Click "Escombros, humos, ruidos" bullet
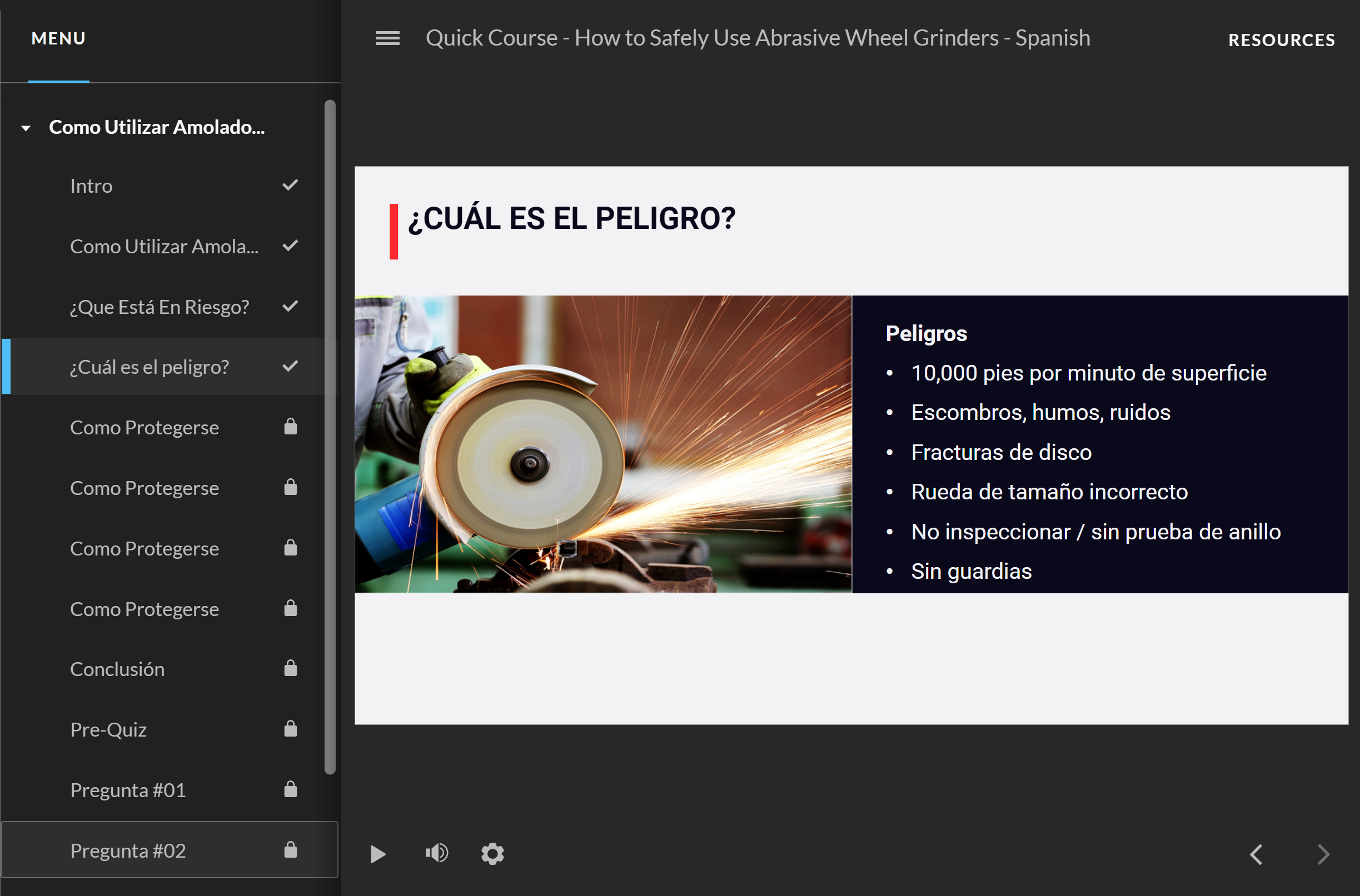Image resolution: width=1360 pixels, height=896 pixels. tap(1040, 413)
